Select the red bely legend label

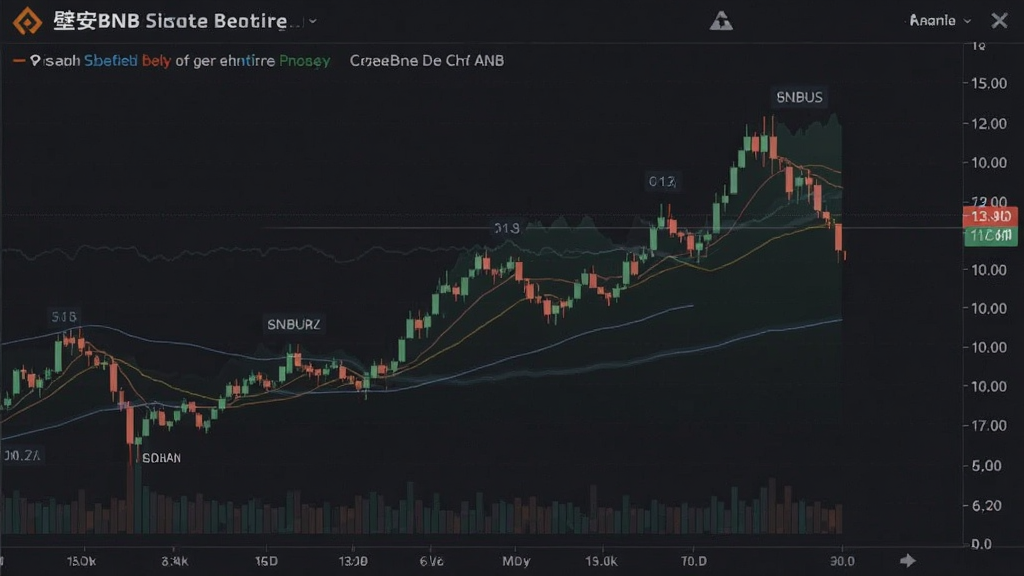(156, 61)
